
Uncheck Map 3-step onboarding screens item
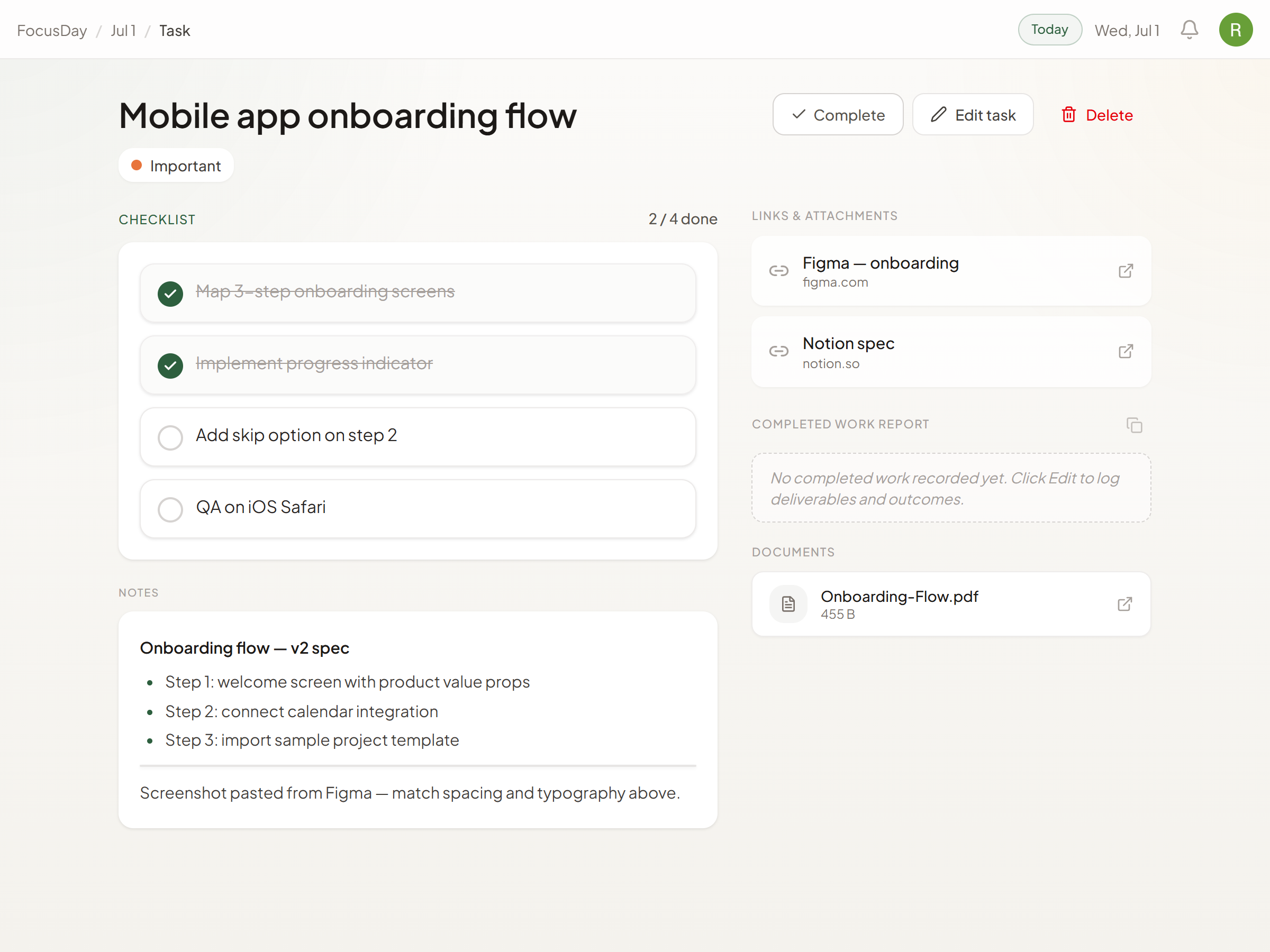tap(170, 294)
